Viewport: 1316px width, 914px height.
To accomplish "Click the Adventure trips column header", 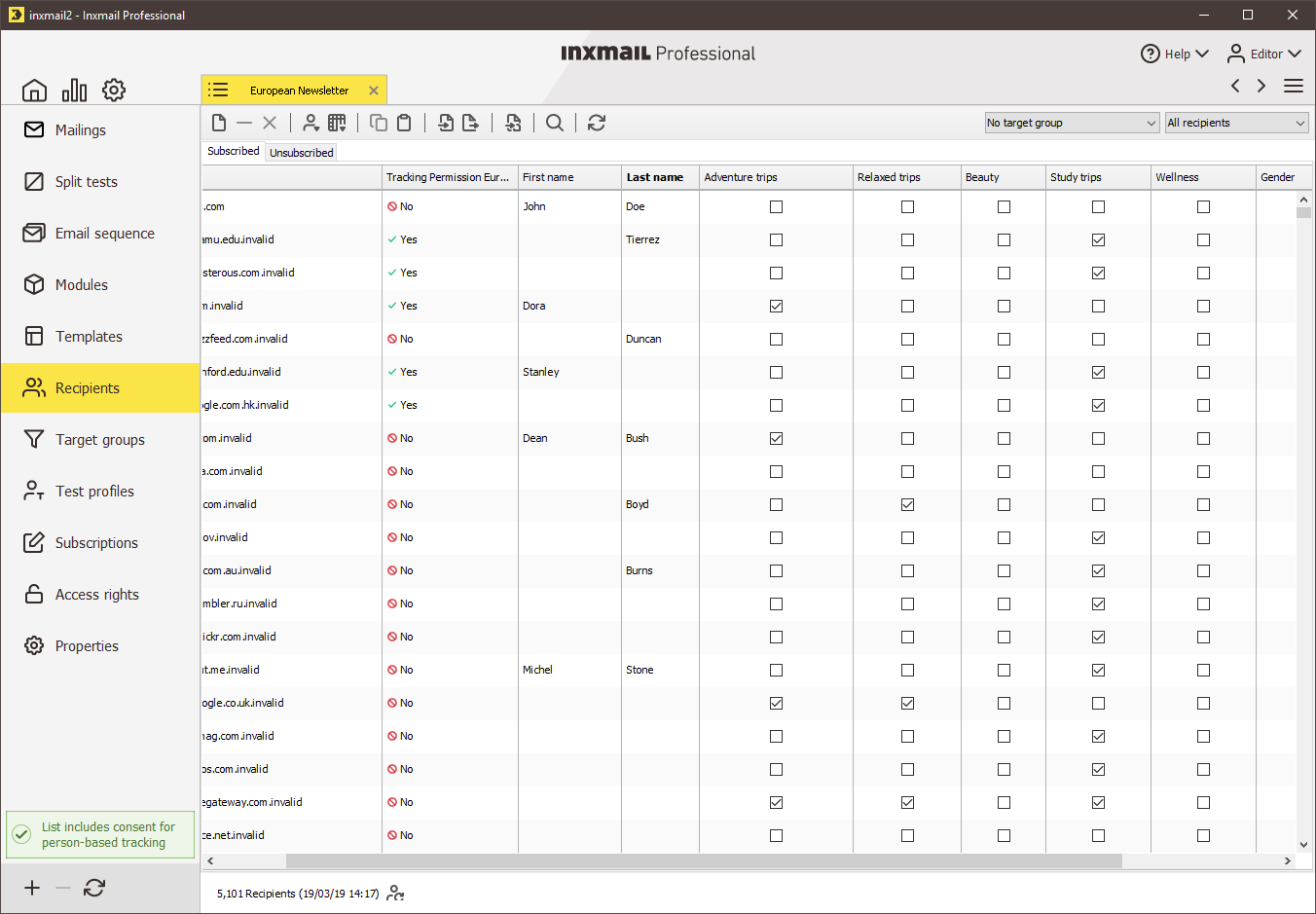I will click(776, 177).
